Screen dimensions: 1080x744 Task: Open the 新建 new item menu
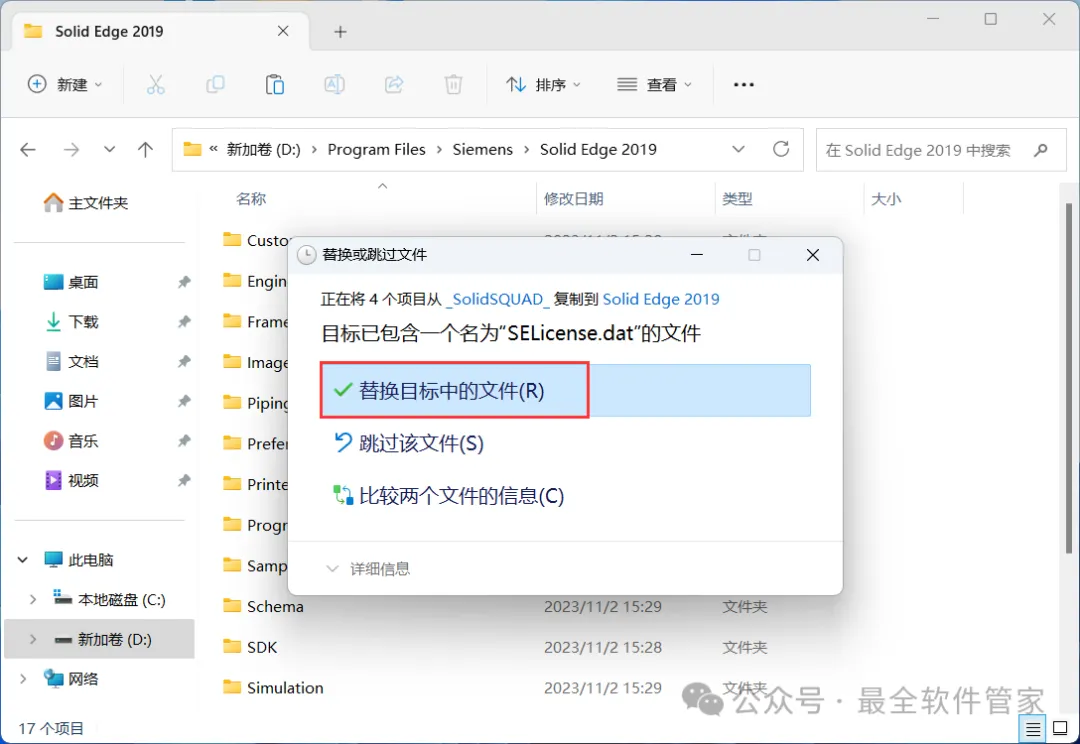(65, 85)
